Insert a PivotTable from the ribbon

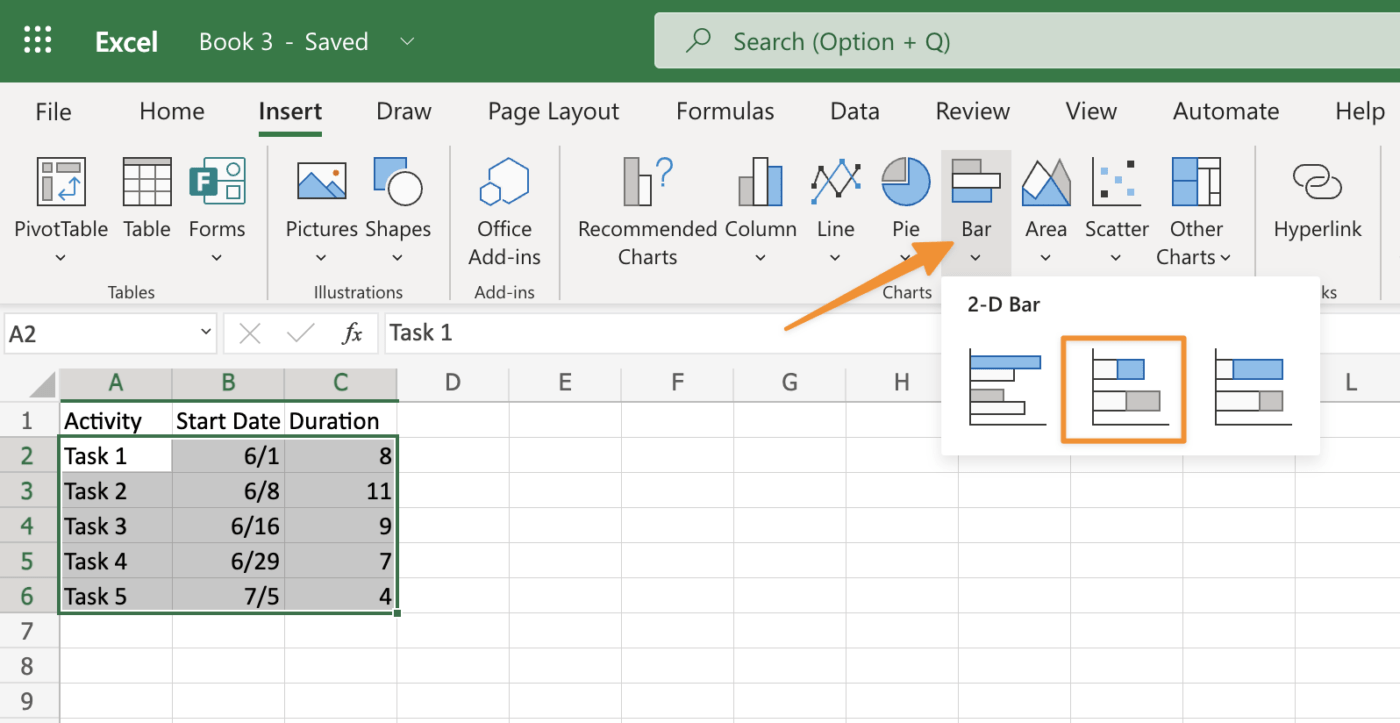point(60,183)
